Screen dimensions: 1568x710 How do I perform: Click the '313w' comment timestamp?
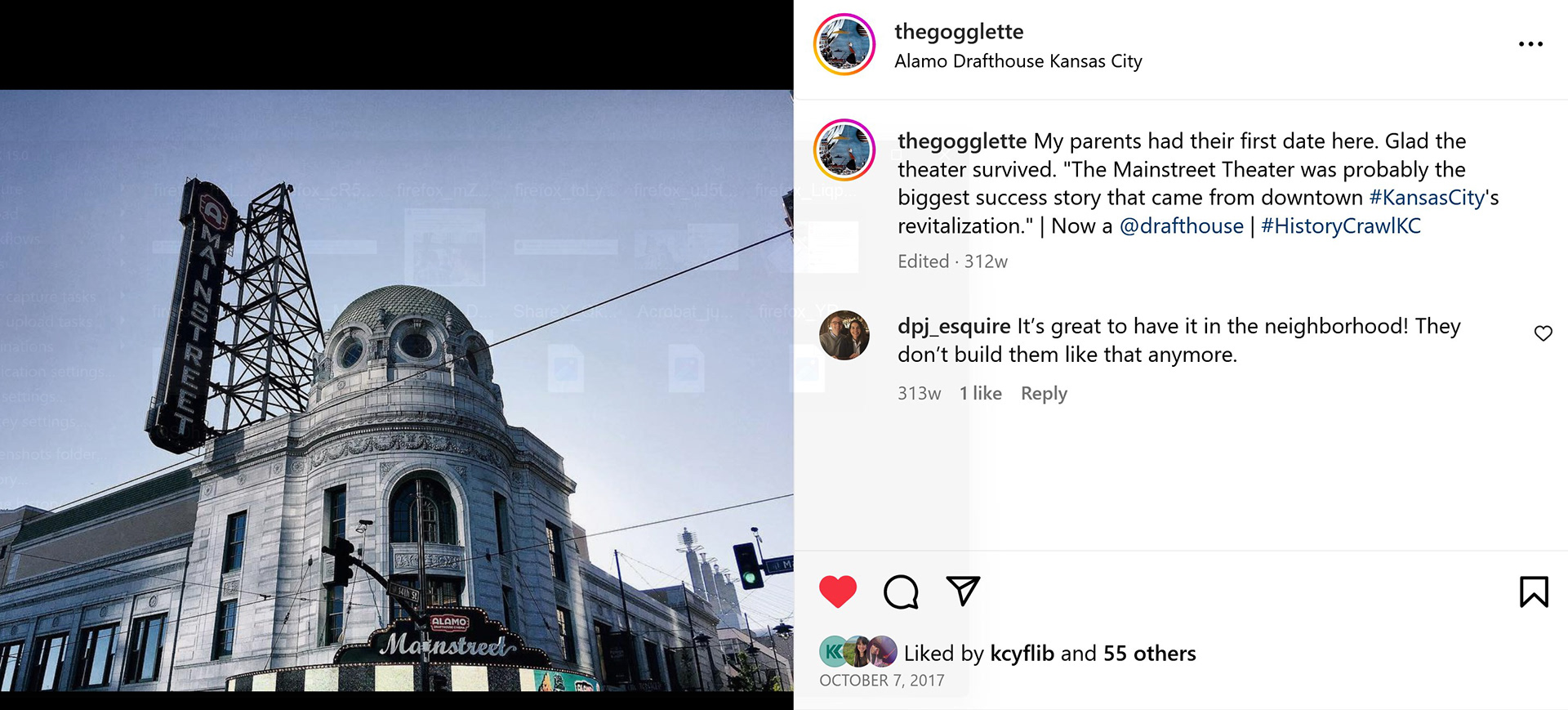(x=919, y=394)
